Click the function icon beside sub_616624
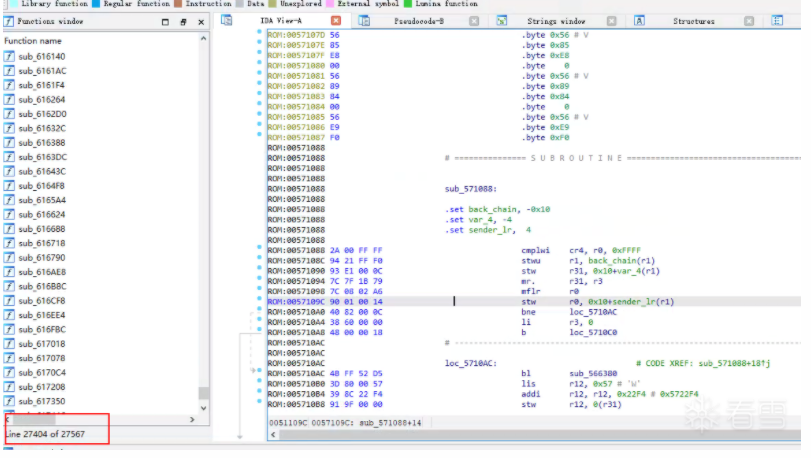 9,215
